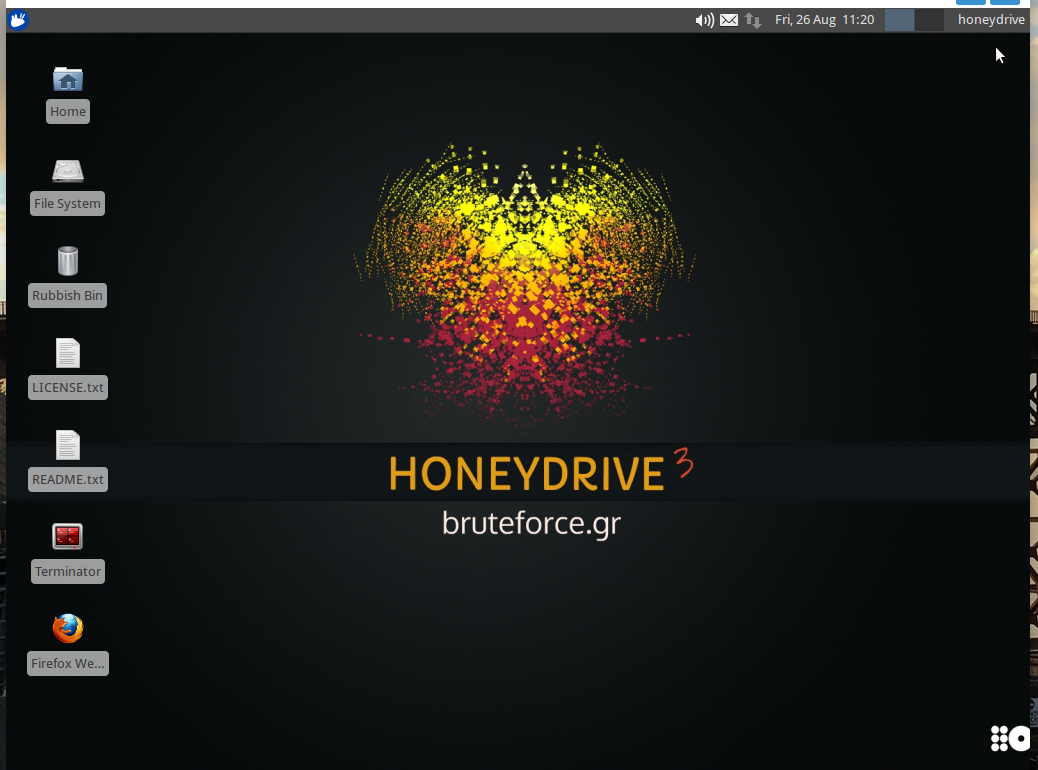Open LICENSE.txt from the desktop
This screenshot has width=1038, height=770.
(67, 354)
